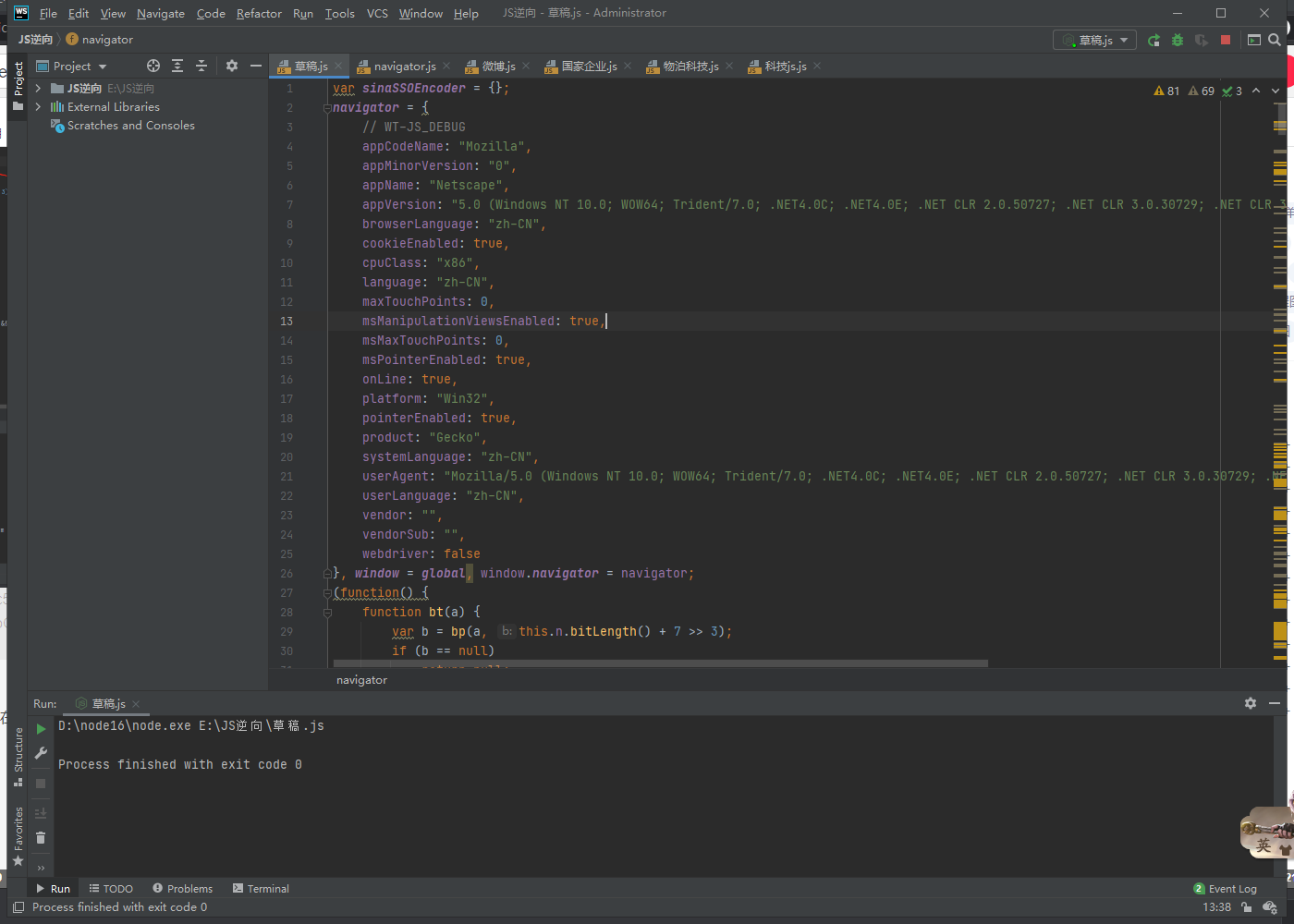Click the 3 typos indicator
The height and width of the screenshot is (924, 1294).
(1232, 91)
